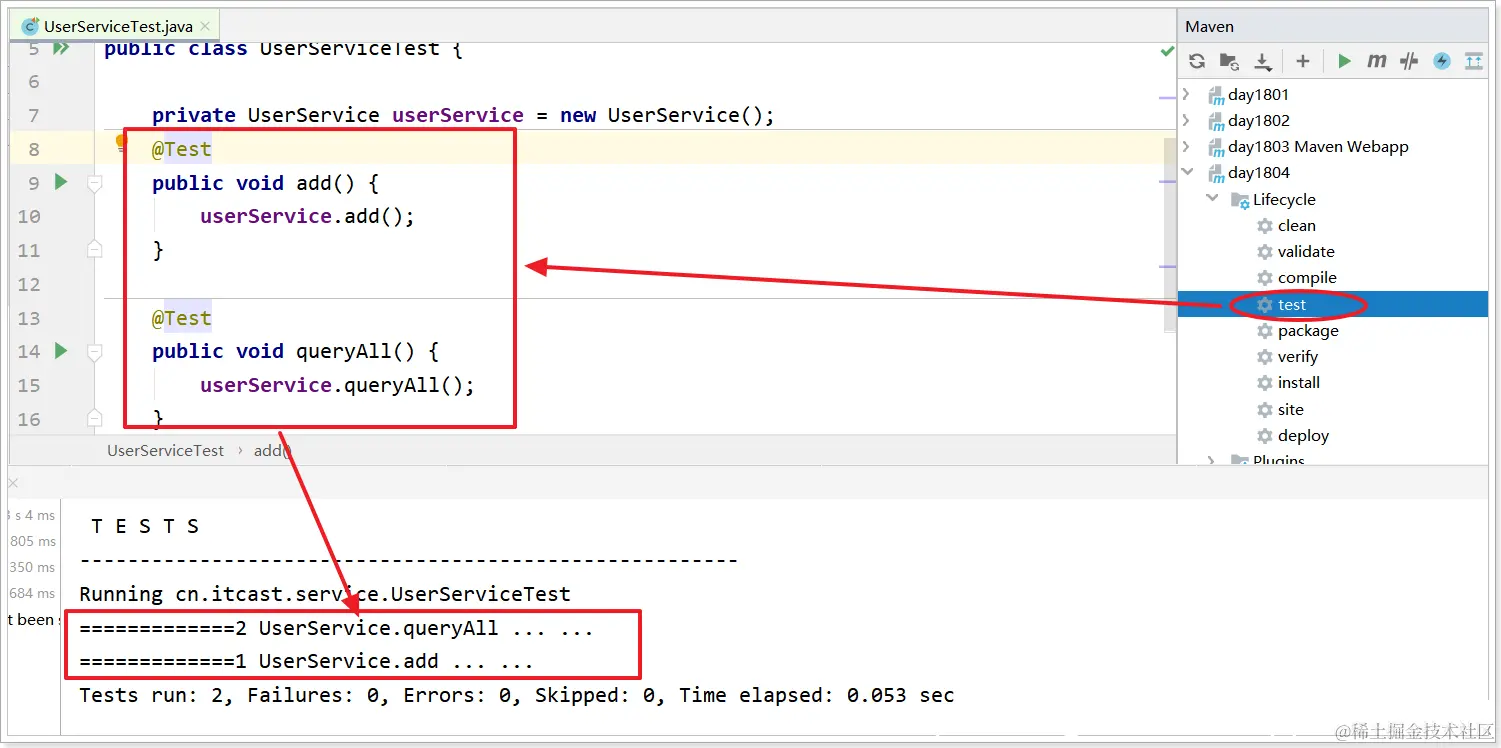Collapse the Lifecycle node
The image size is (1501, 748).
tap(1212, 199)
